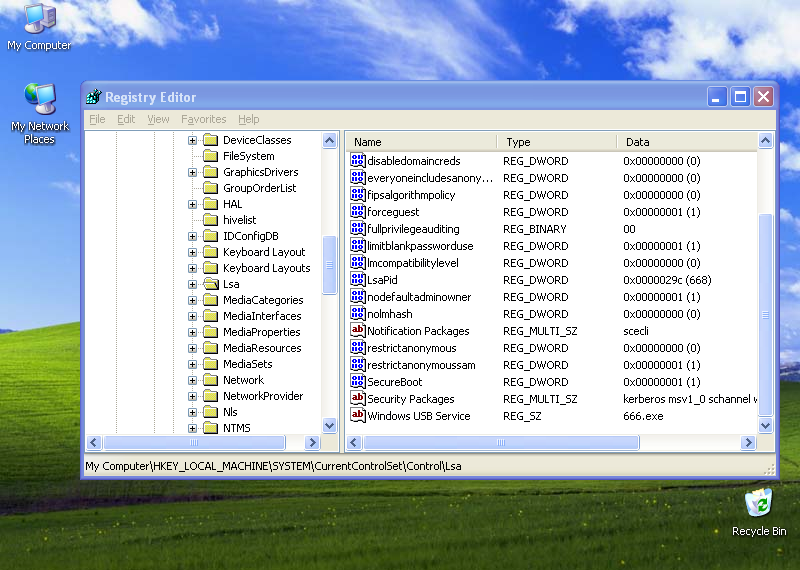The width and height of the screenshot is (800, 570).
Task: Open the File menu
Action: pos(97,119)
